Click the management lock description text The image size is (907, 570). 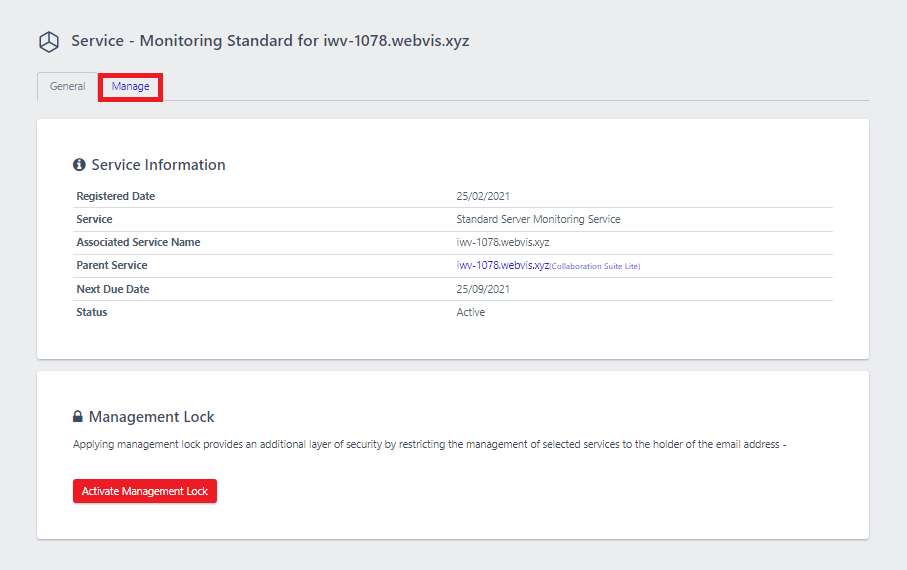(429, 444)
